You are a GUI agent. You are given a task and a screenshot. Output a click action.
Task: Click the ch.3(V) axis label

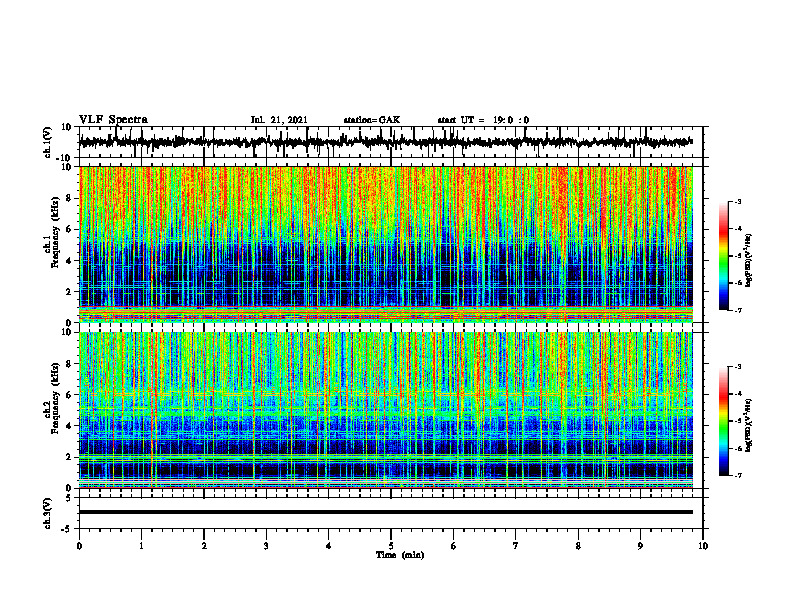click(48, 513)
